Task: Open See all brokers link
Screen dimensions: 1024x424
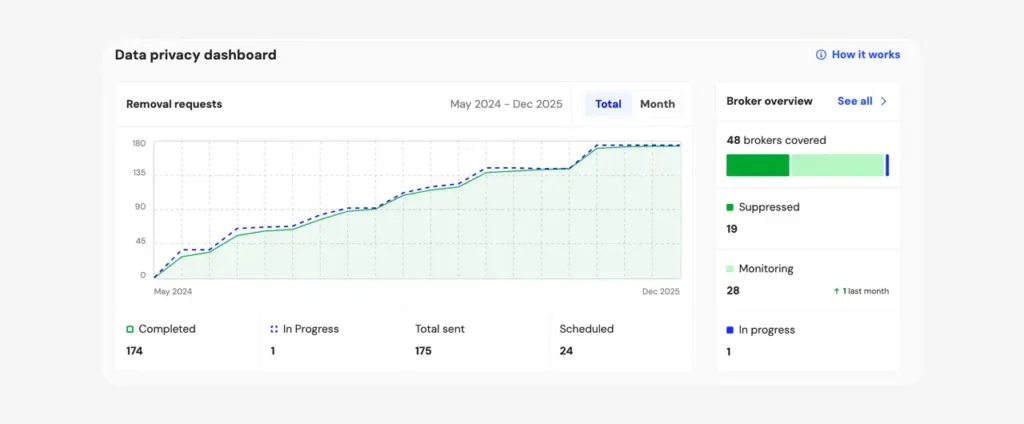Action: click(x=854, y=101)
